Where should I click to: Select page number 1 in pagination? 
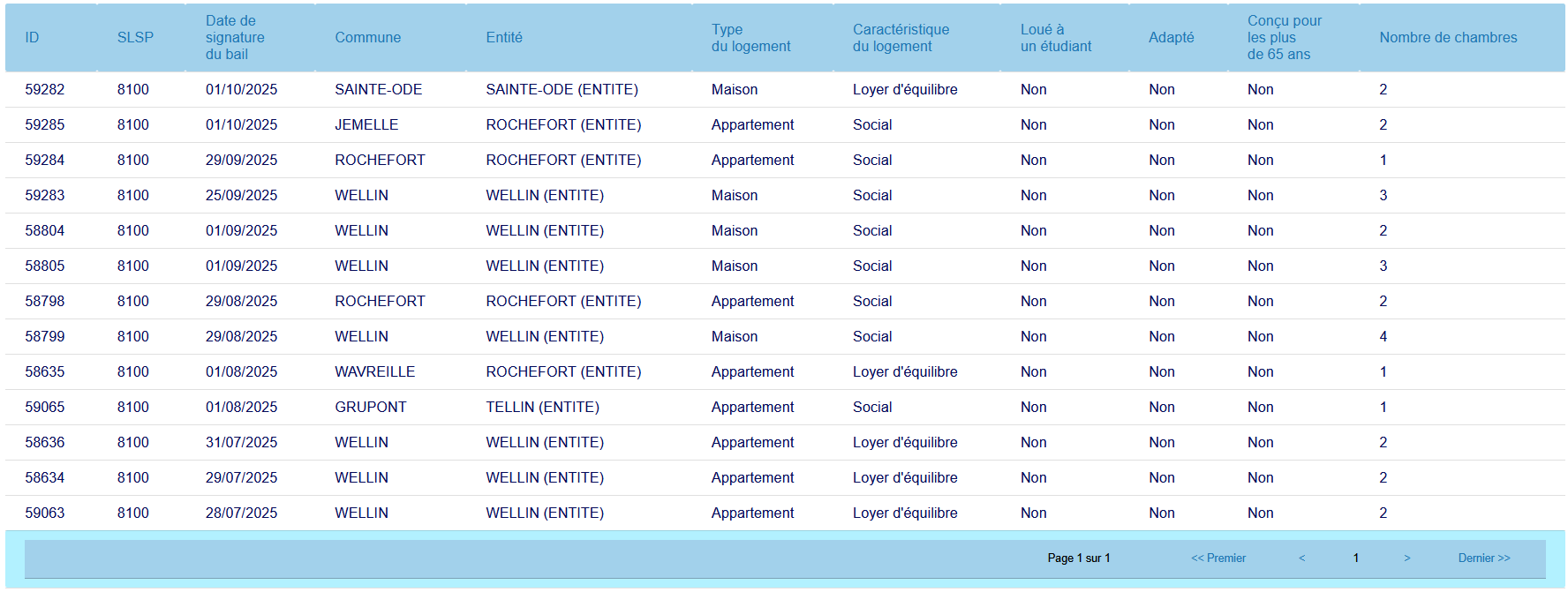tap(1355, 558)
